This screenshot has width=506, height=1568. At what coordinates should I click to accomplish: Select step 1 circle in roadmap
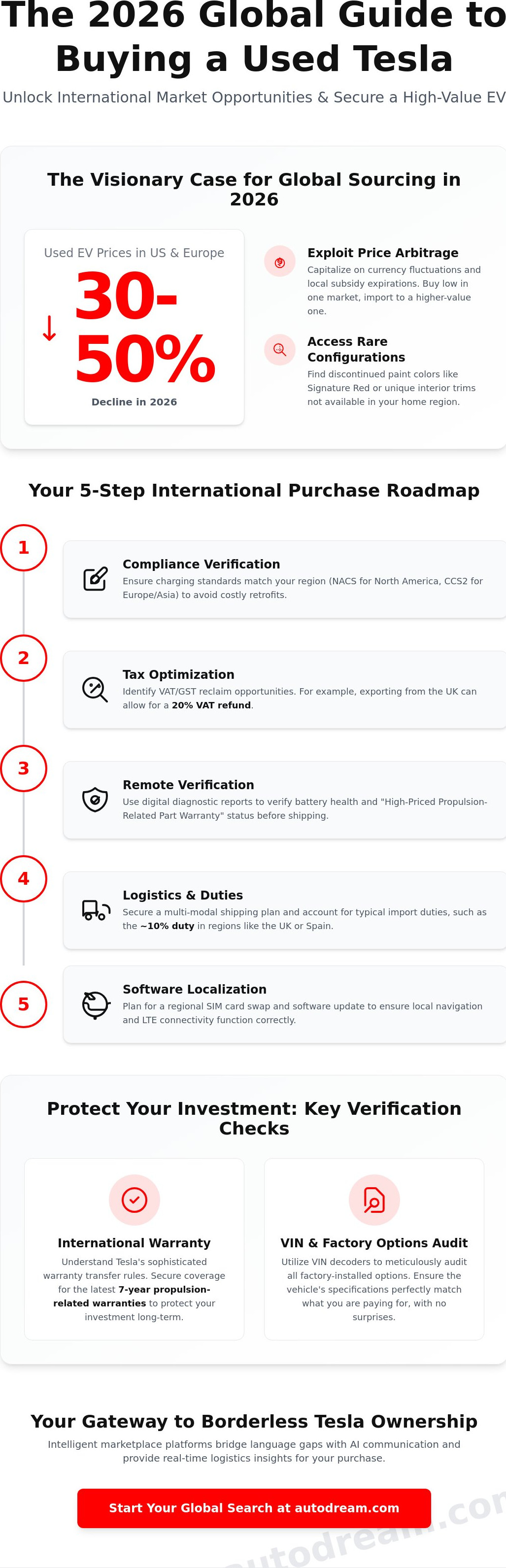[x=24, y=547]
